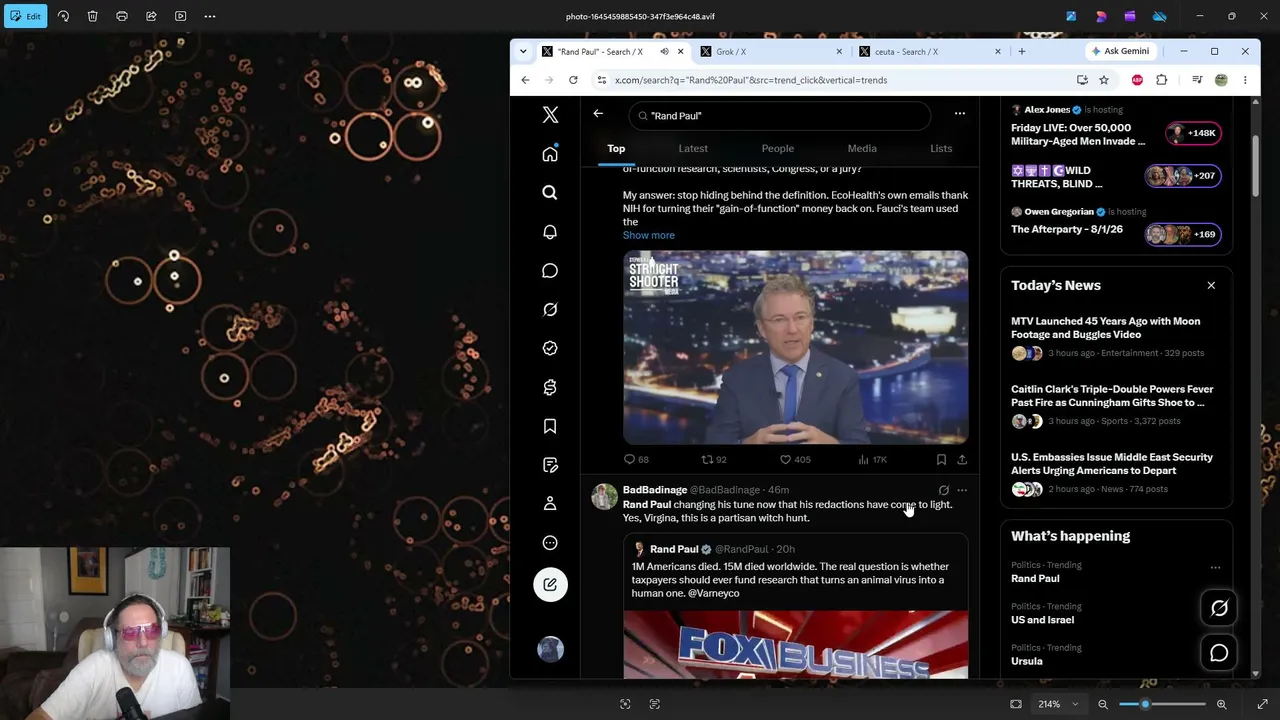1280x720 pixels.
Task: Open Bookmarks in X sidebar
Action: click(x=550, y=426)
